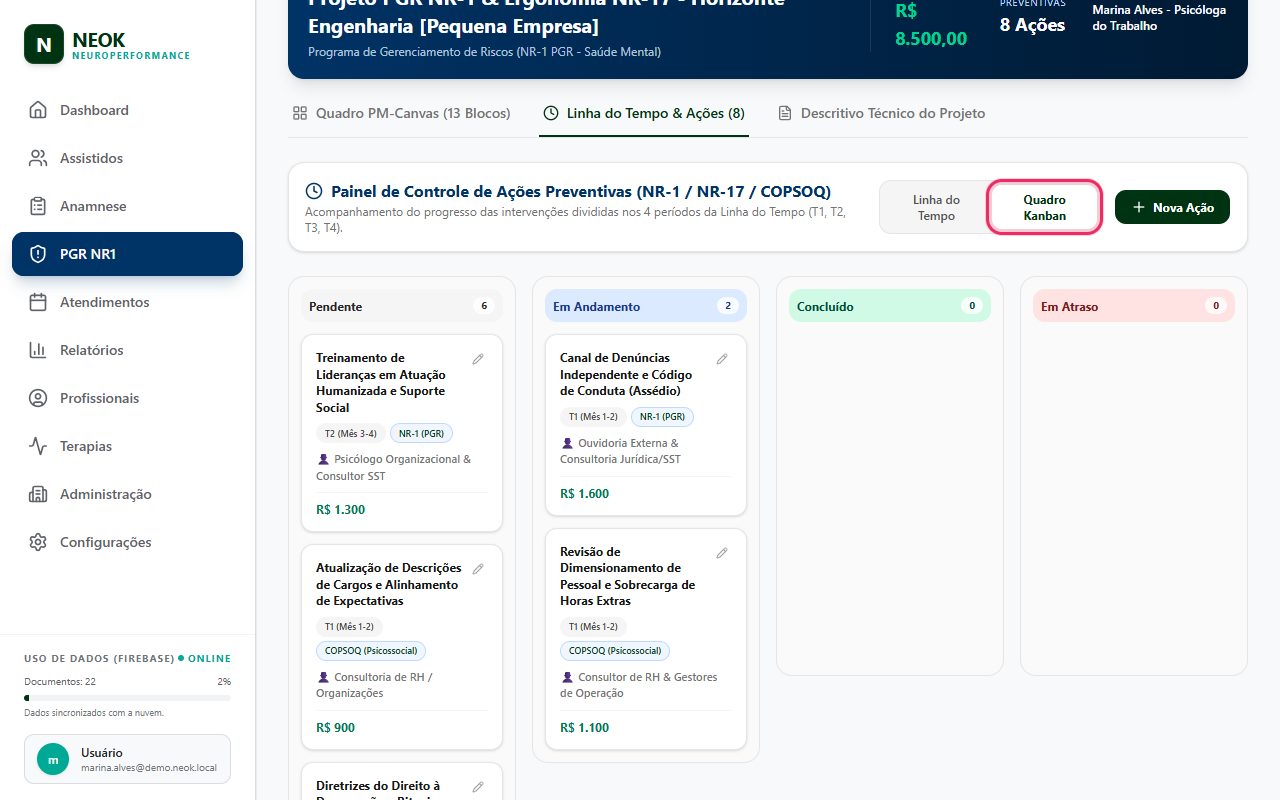This screenshot has height=800, width=1280.
Task: Edit Diretrizes do Direito card pencil
Action: coord(478,787)
